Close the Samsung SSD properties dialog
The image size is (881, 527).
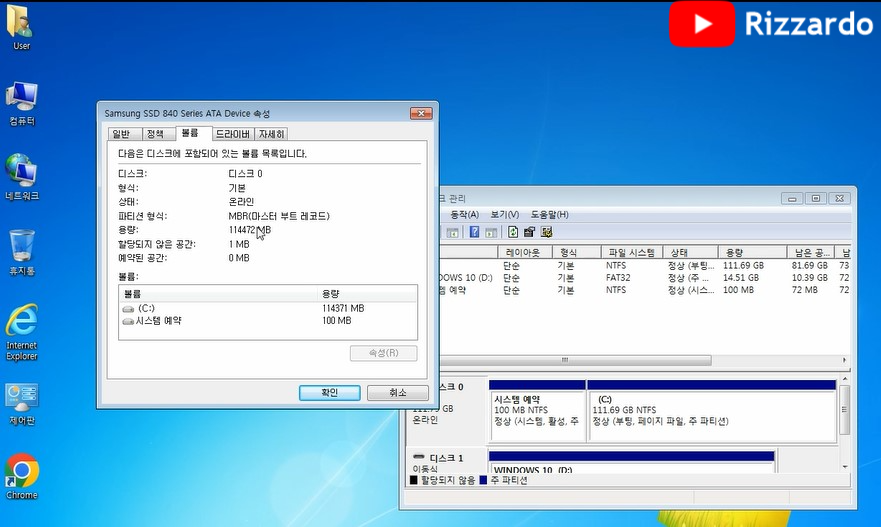point(421,113)
